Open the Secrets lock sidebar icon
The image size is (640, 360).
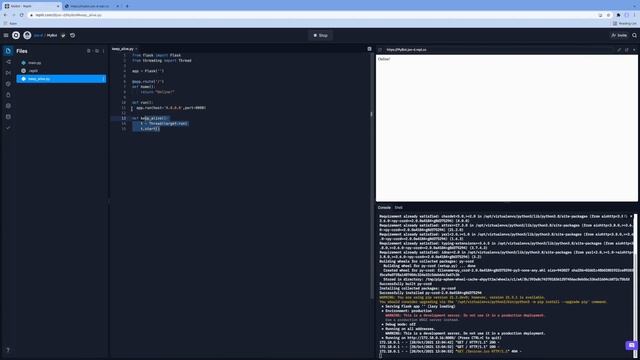[8, 95]
